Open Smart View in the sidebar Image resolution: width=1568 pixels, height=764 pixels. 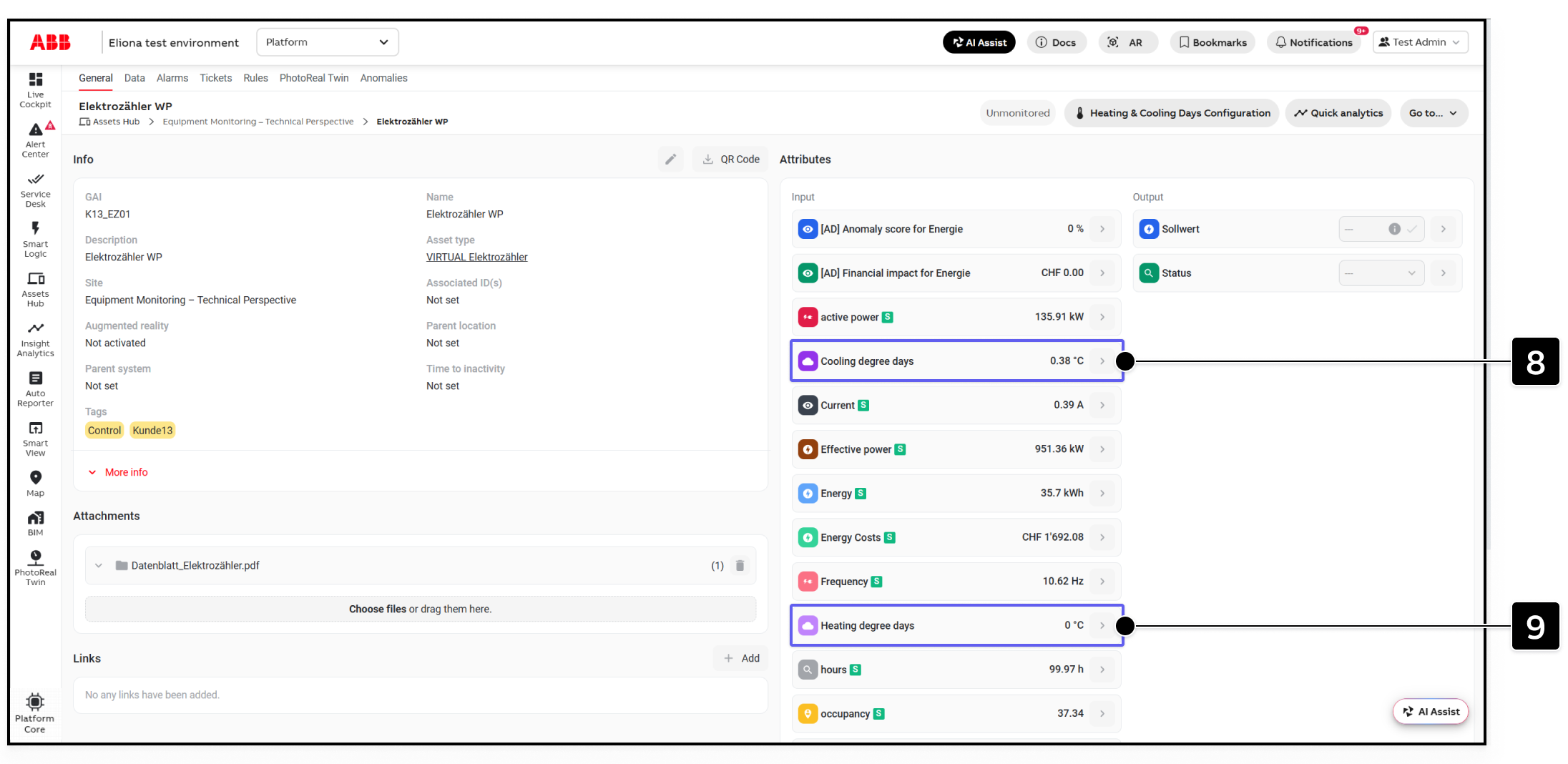click(35, 439)
